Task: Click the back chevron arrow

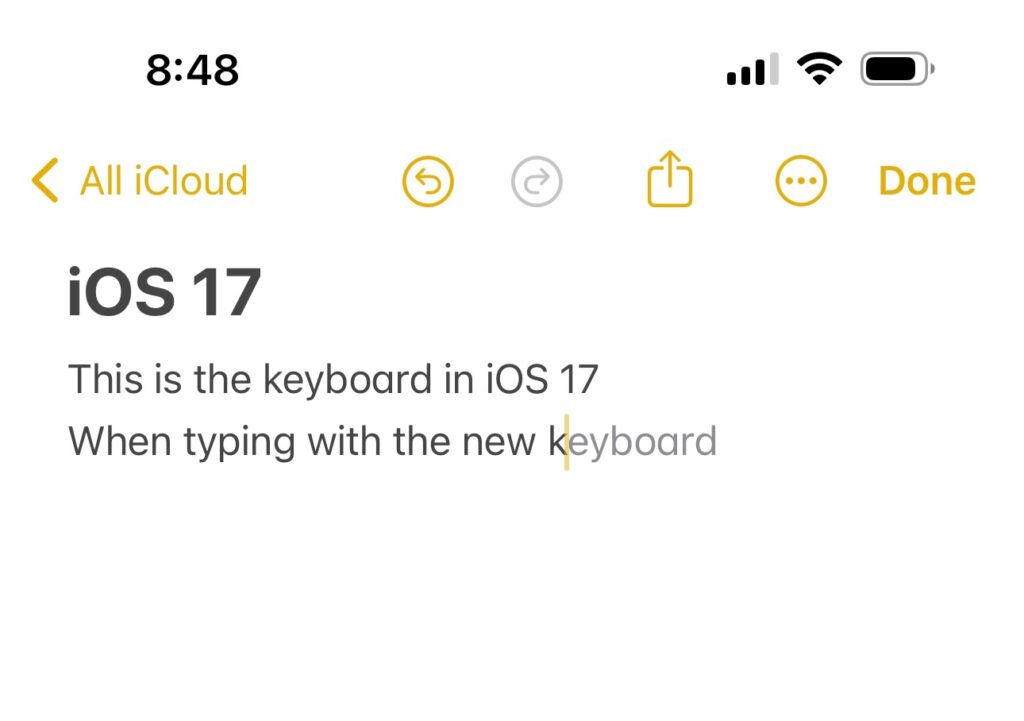Action: tap(45, 181)
